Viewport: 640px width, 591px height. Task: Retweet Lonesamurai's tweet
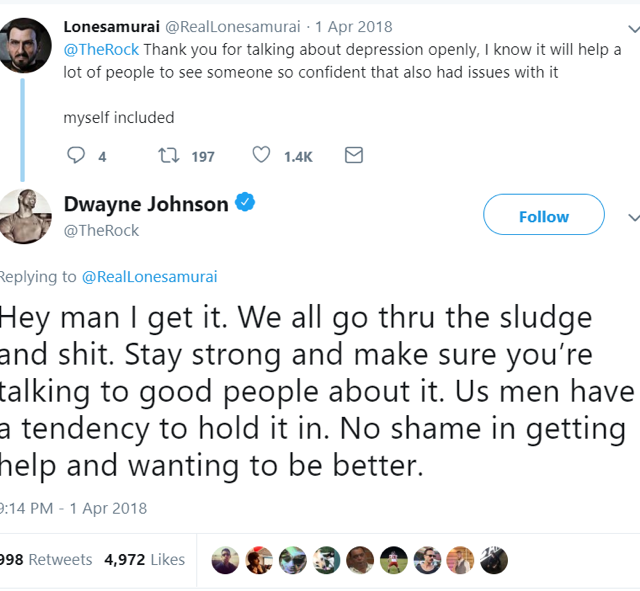[169, 156]
